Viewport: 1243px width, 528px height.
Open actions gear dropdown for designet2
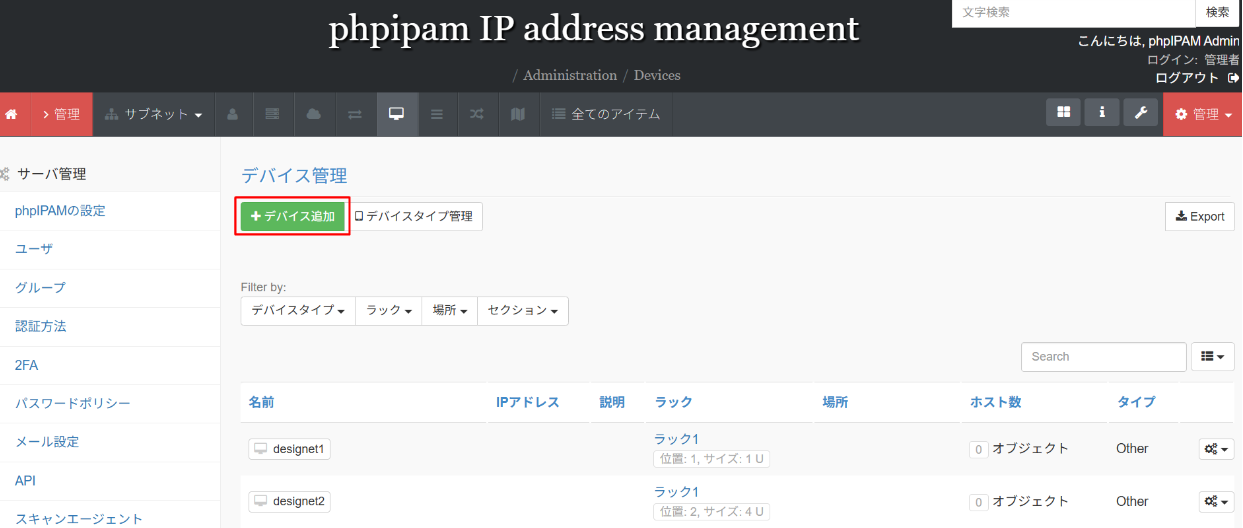click(1216, 501)
